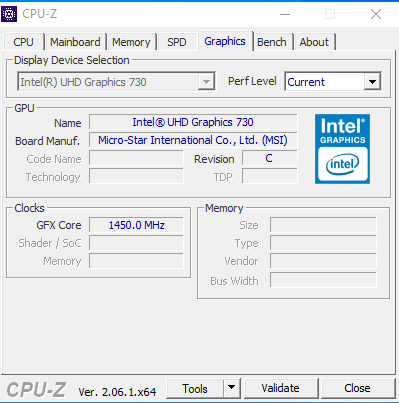Expand the Perf Level Current dropdown

372,82
